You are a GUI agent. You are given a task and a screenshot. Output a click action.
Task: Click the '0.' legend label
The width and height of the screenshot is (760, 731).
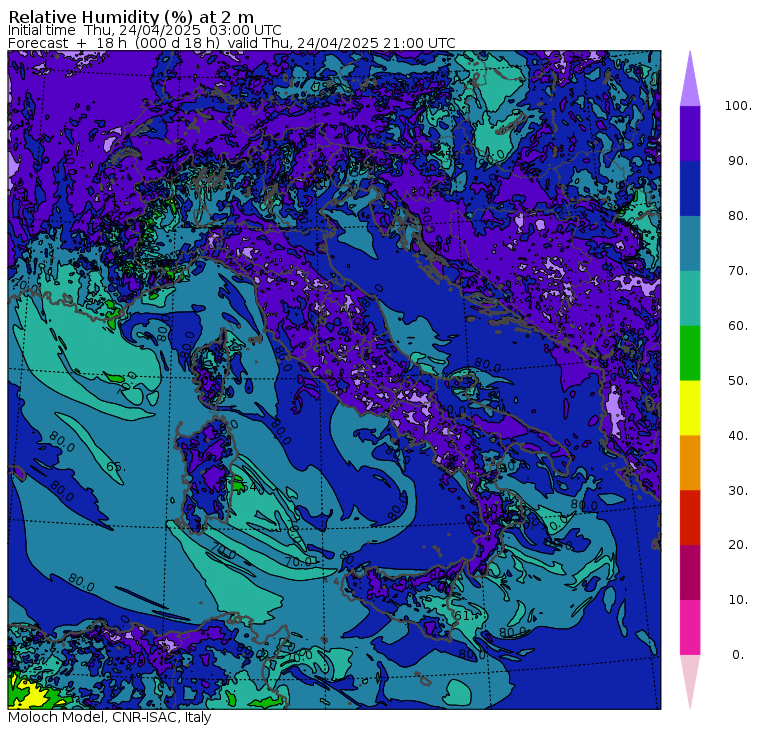[x=738, y=654]
